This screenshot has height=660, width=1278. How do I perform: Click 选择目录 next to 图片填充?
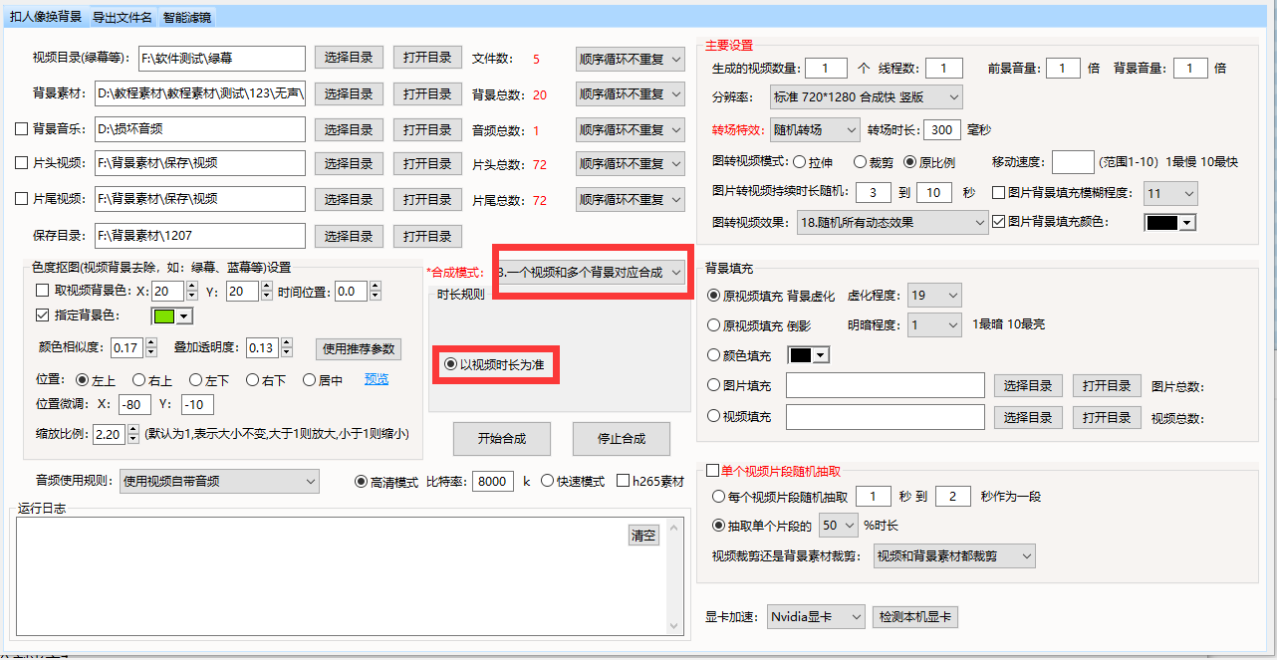coord(1028,386)
